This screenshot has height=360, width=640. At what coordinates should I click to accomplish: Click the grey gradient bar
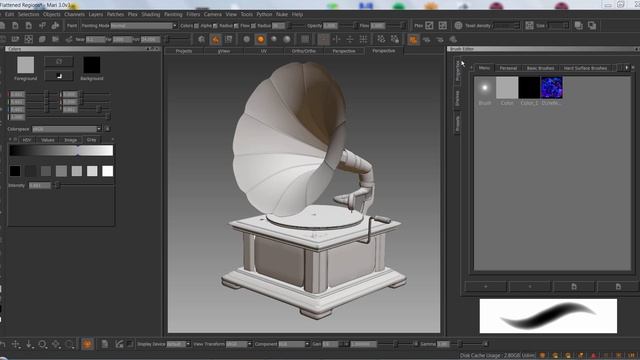[x=61, y=151]
